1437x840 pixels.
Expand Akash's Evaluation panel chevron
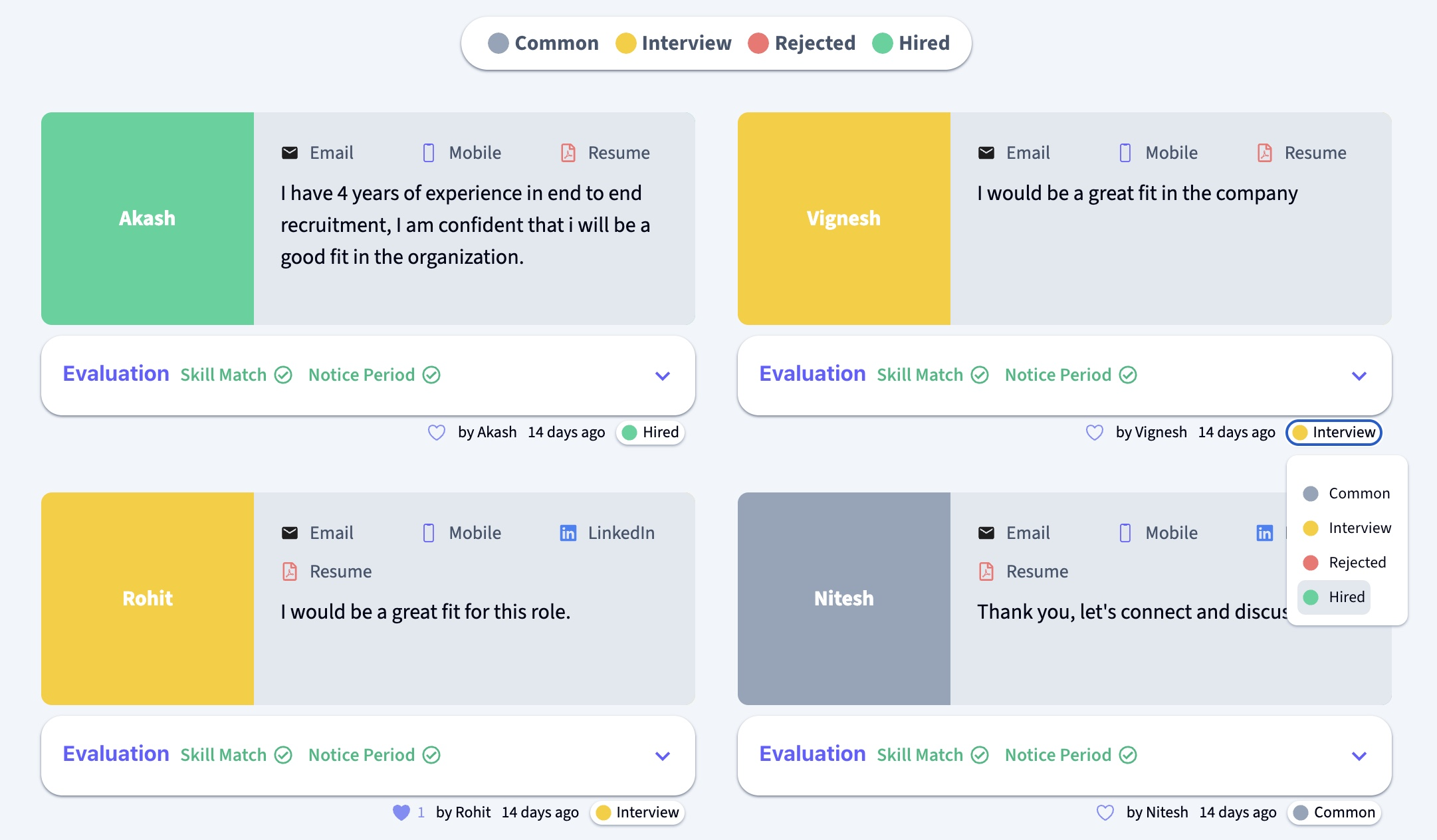663,375
